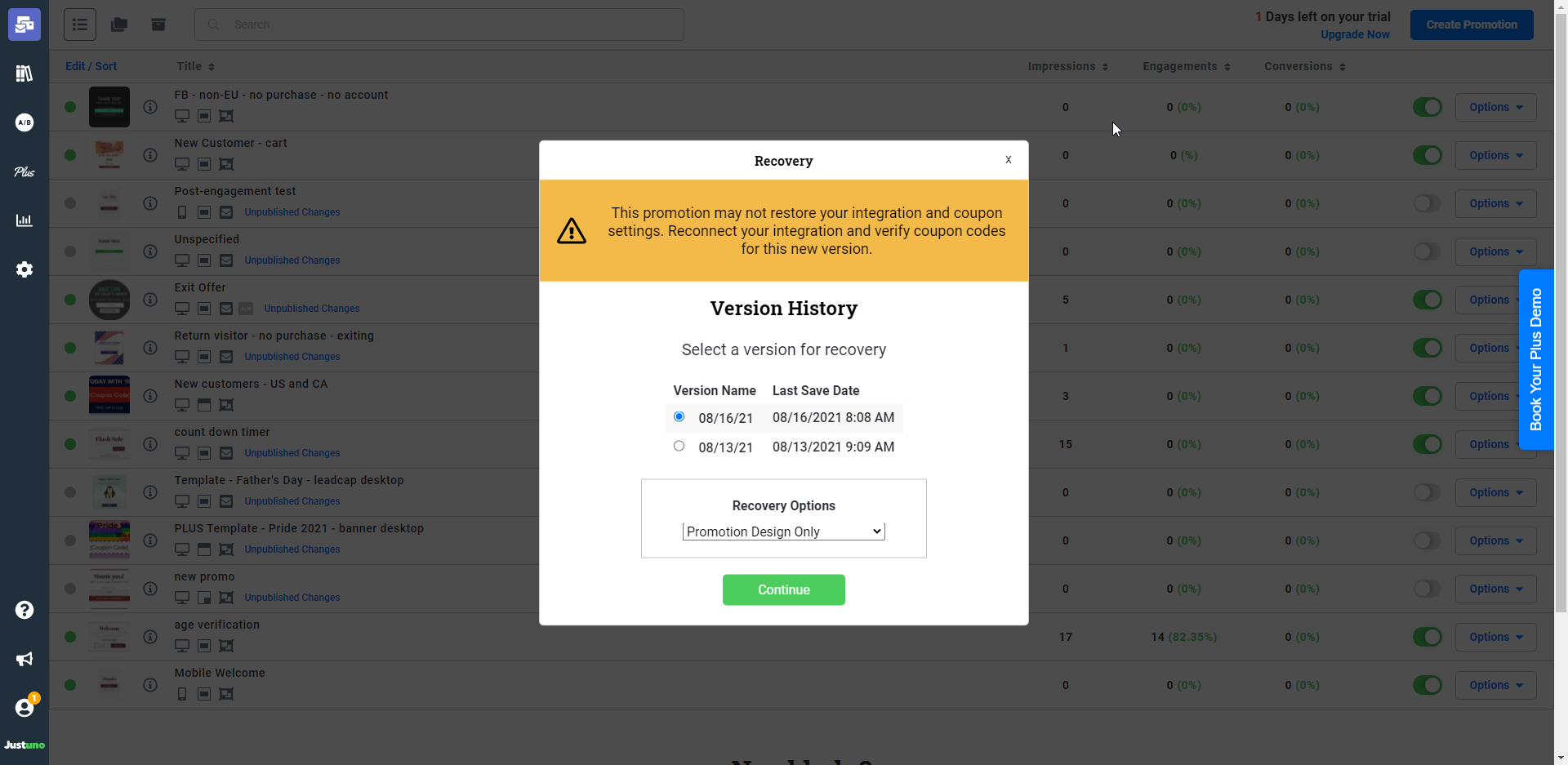
Task: Open the A/B testing sidebar icon
Action: click(x=24, y=122)
